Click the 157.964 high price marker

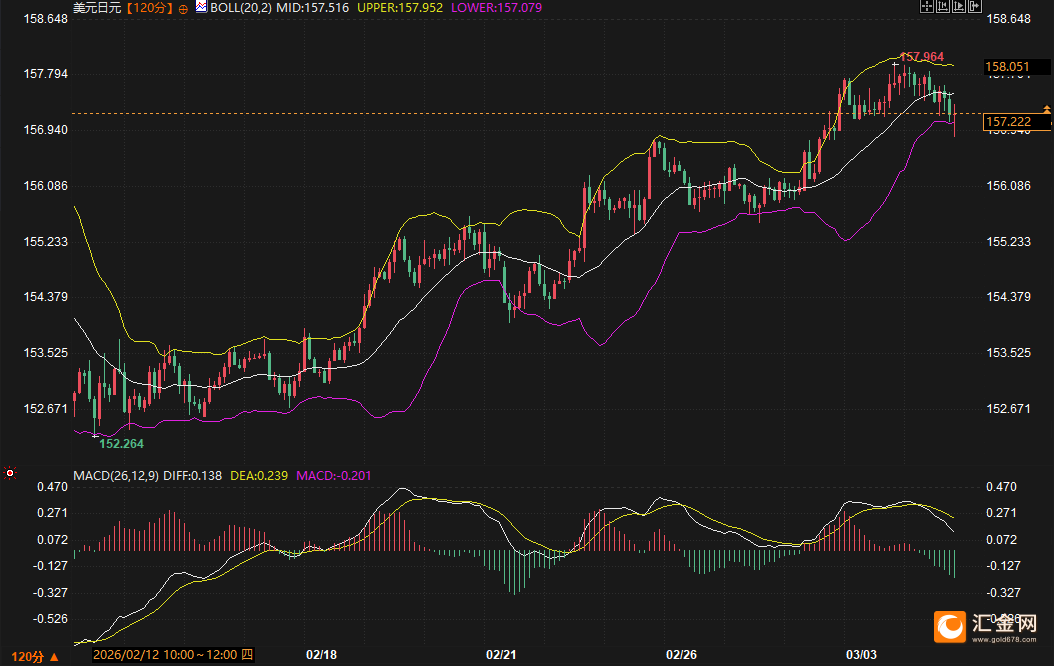[921, 57]
